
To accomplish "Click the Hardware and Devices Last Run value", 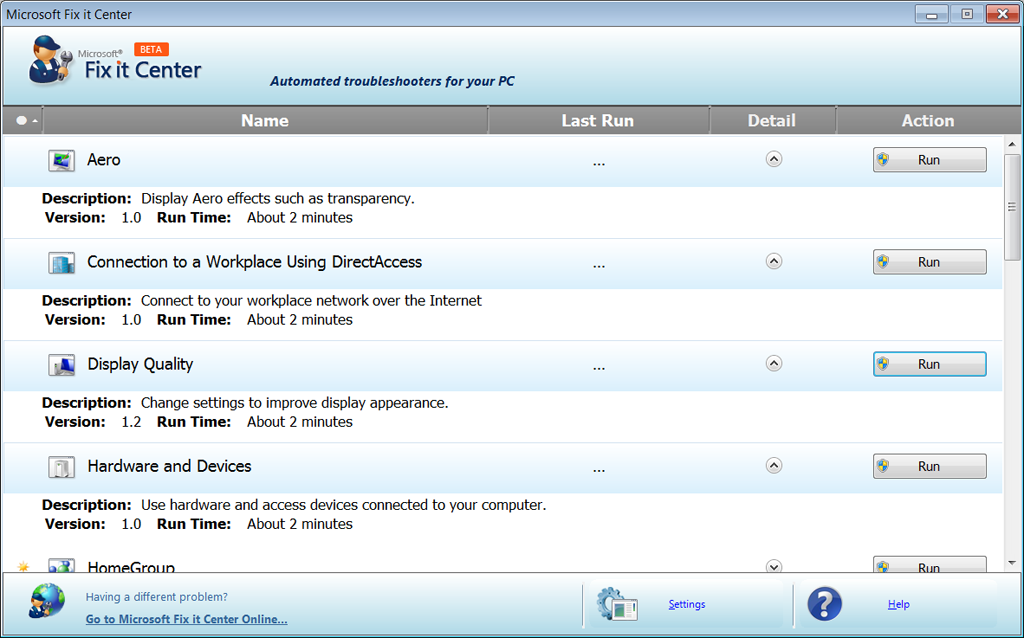I will pos(599,470).
